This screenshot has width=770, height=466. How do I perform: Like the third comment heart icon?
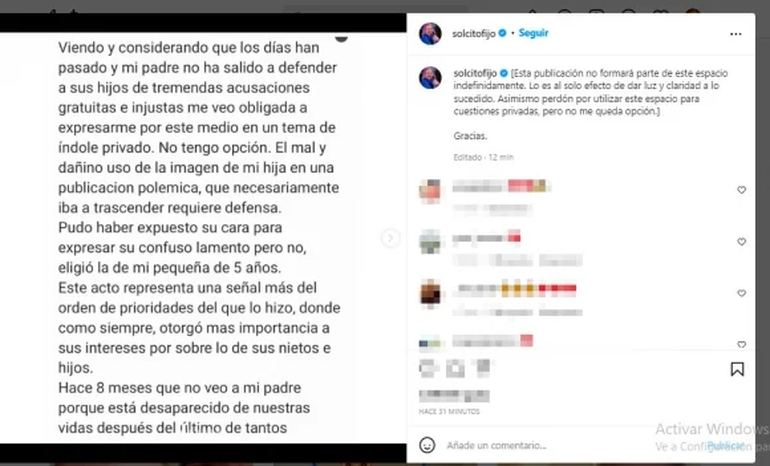(x=741, y=293)
